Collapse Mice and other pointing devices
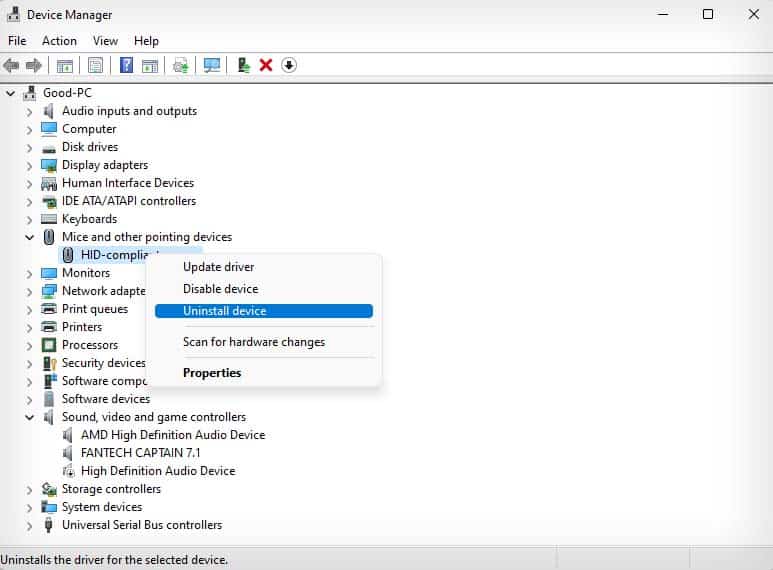Image resolution: width=773 pixels, height=570 pixels. tap(30, 237)
